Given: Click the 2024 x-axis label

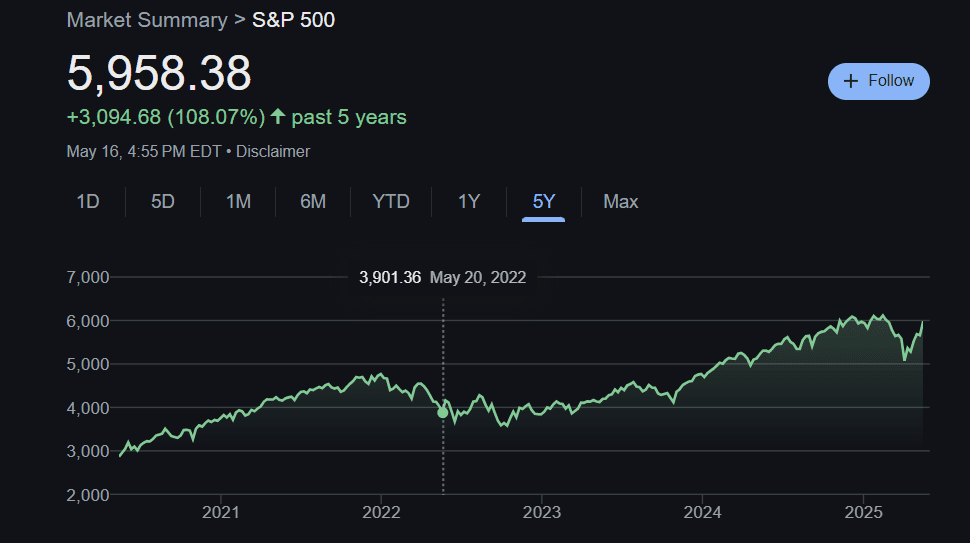Looking at the screenshot, I should point(702,512).
